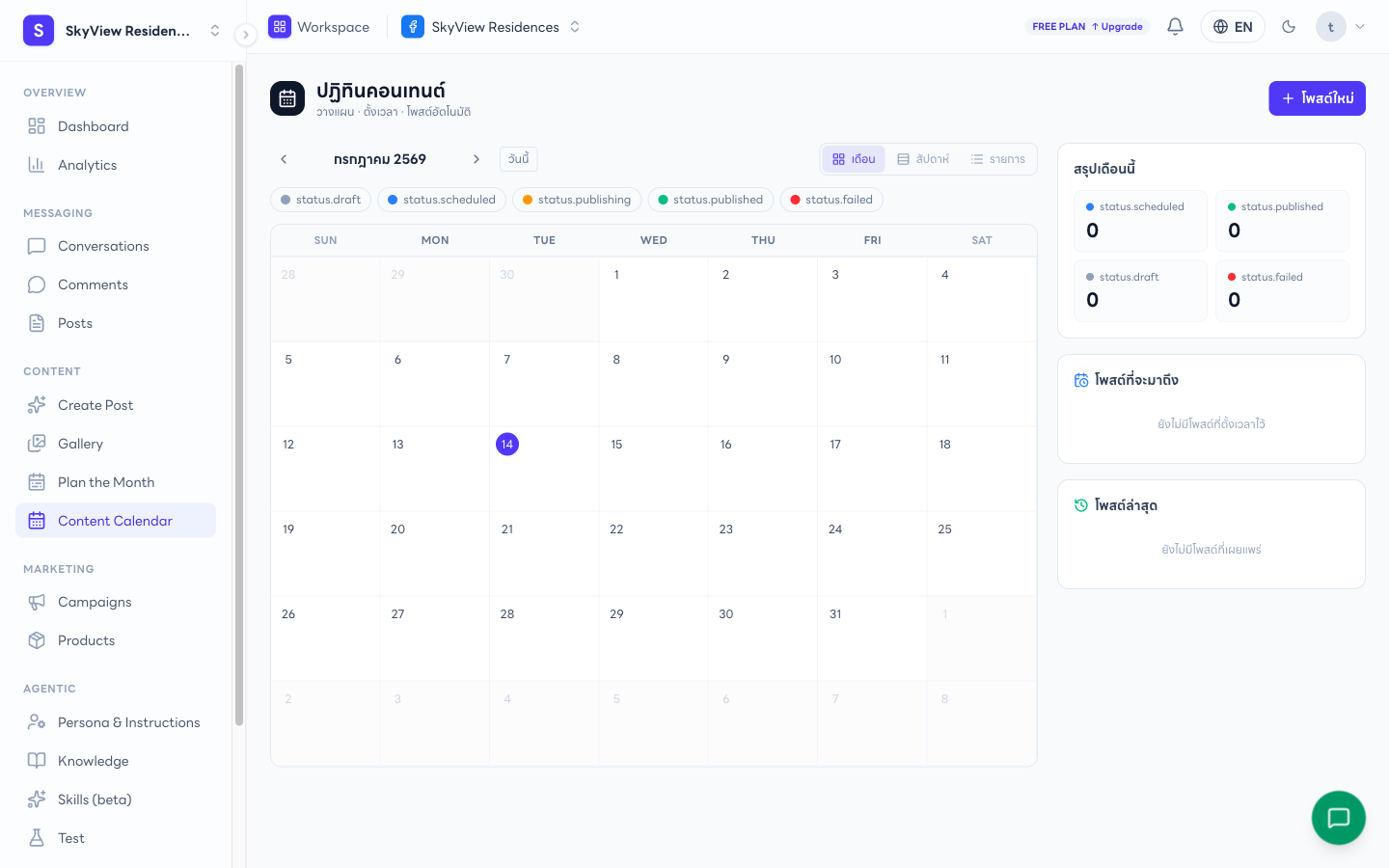Collapse the sidebar with the chevron toggle
The image size is (1389, 868).
pyautogui.click(x=246, y=35)
